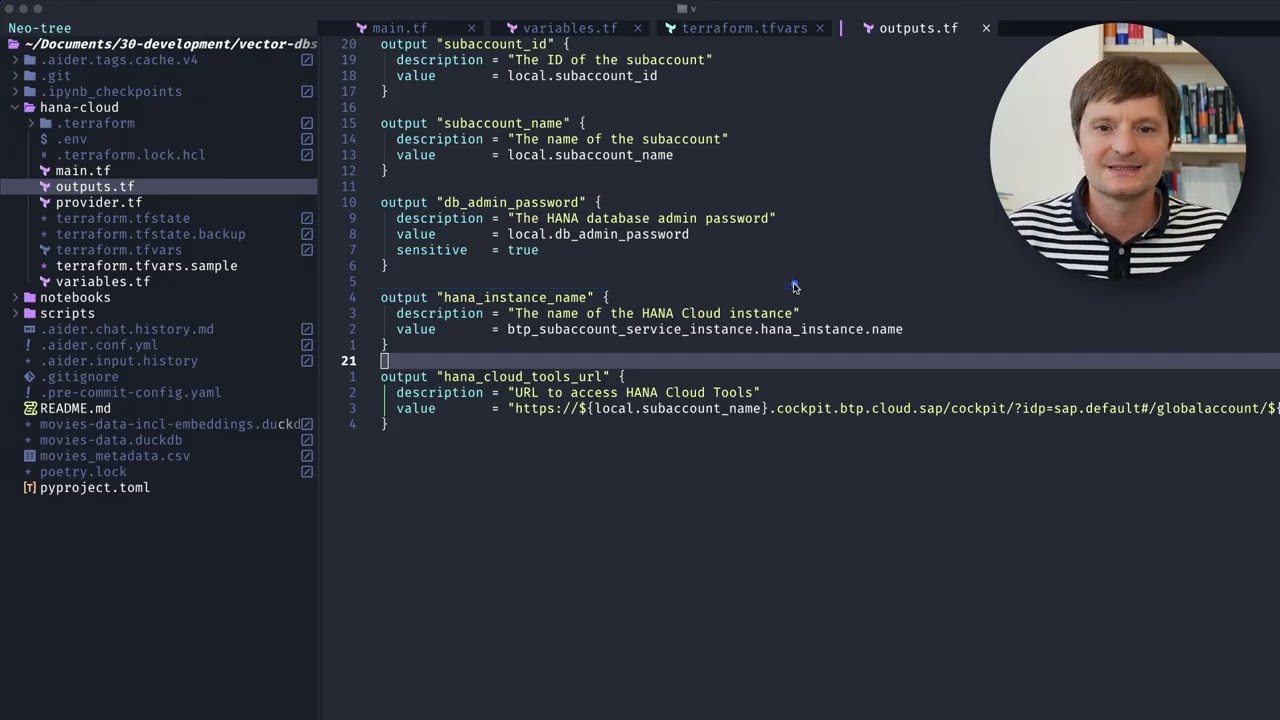Viewport: 1280px width, 720px height.
Task: Click the Neo-tree panel title
Action: [40, 28]
